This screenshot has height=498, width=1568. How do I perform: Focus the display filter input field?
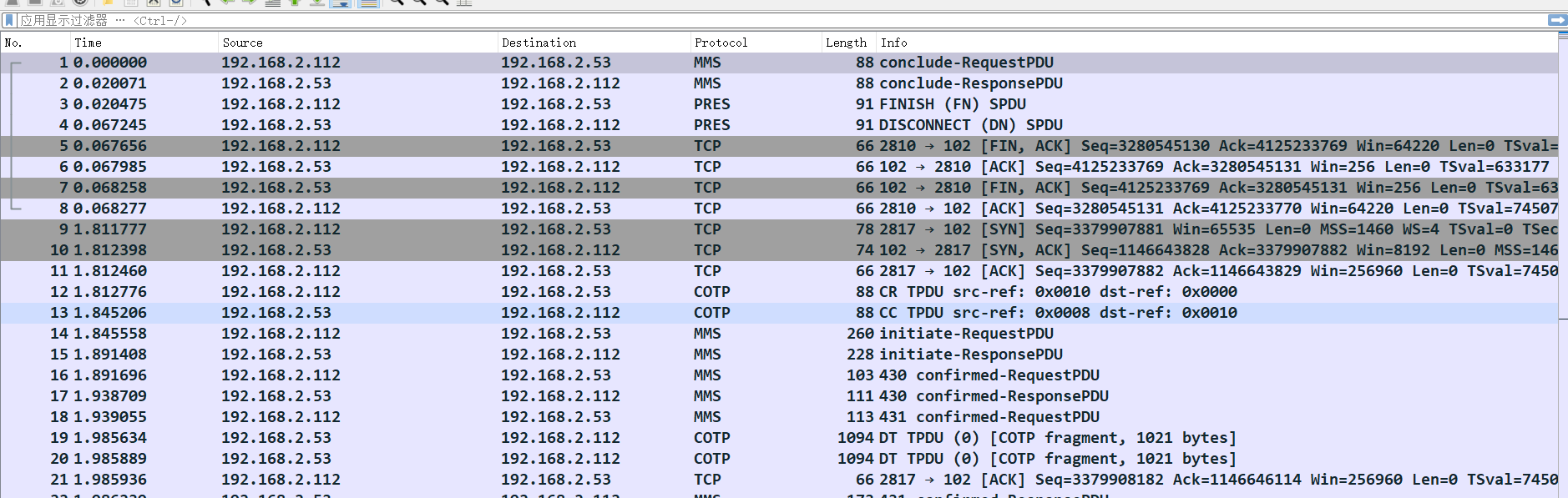click(751, 20)
